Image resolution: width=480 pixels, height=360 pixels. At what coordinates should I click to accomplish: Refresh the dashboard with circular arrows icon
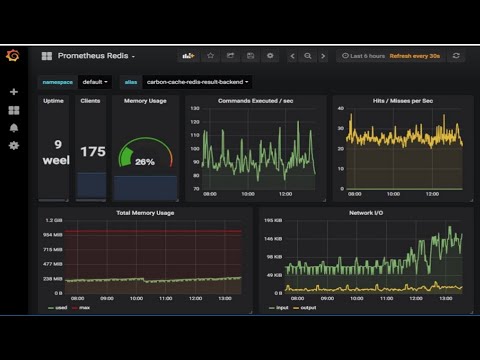456,56
